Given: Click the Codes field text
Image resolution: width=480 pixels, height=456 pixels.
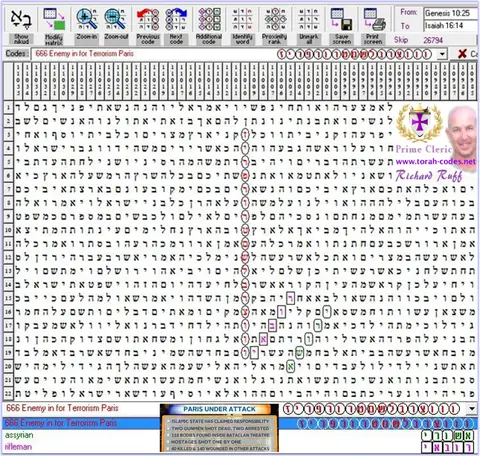Looking at the screenshot, I should coord(85,54).
